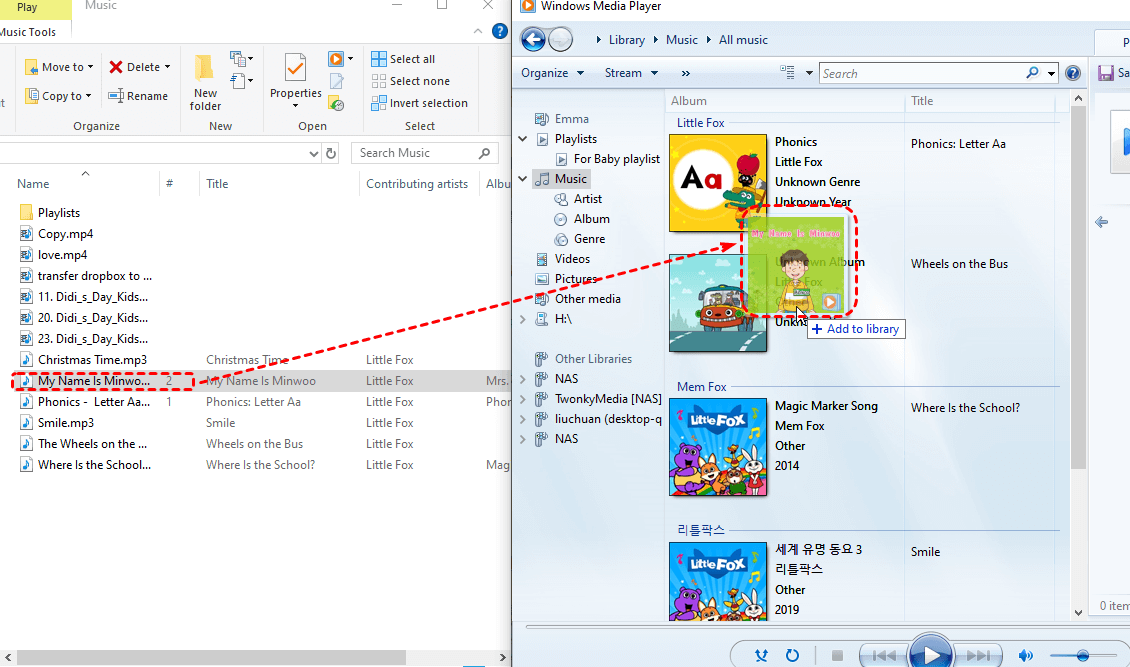Viewport: 1130px width, 667px height.
Task: Expand the TwonkyMedia [NAS] node
Action: [523, 399]
